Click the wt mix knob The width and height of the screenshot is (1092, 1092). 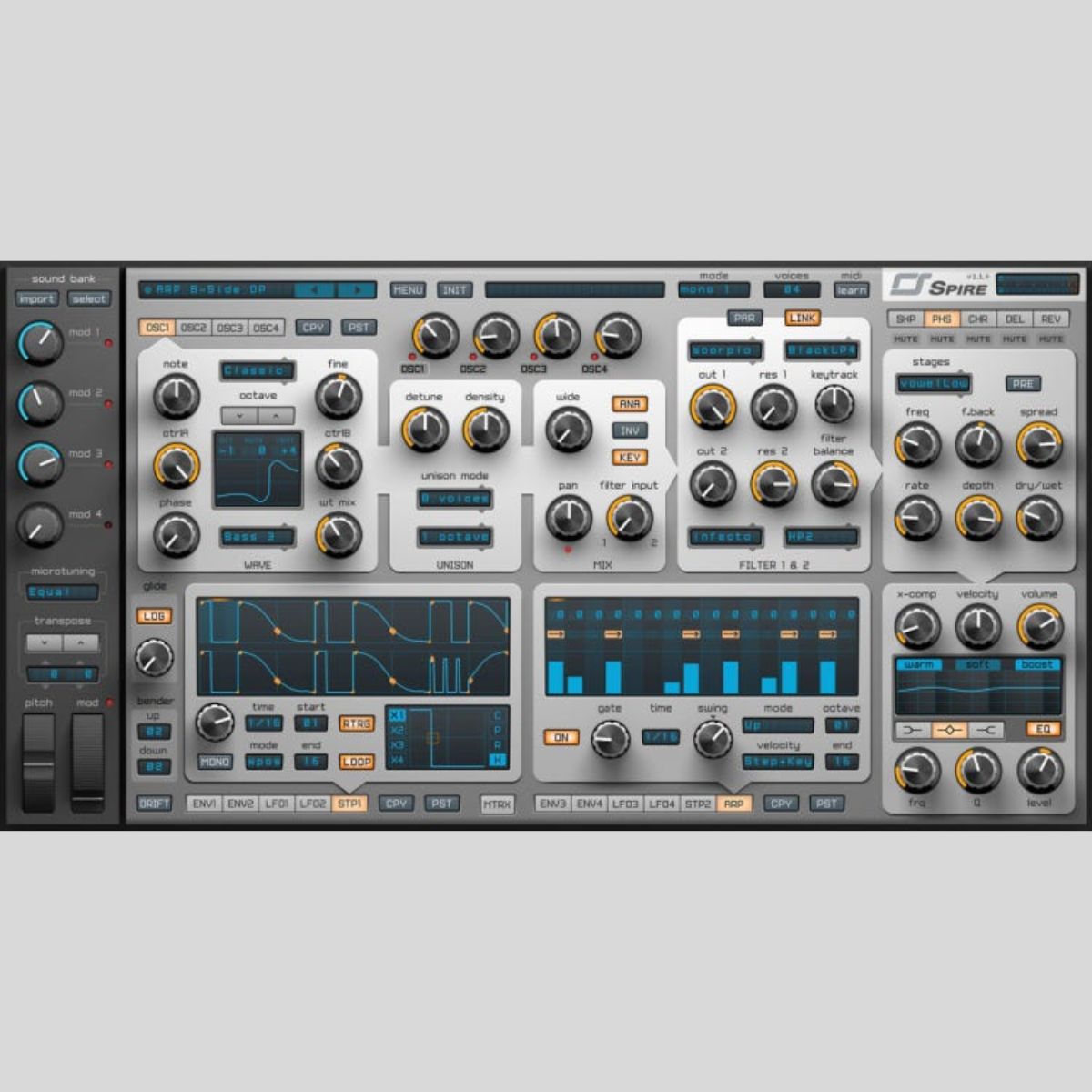pos(338,535)
